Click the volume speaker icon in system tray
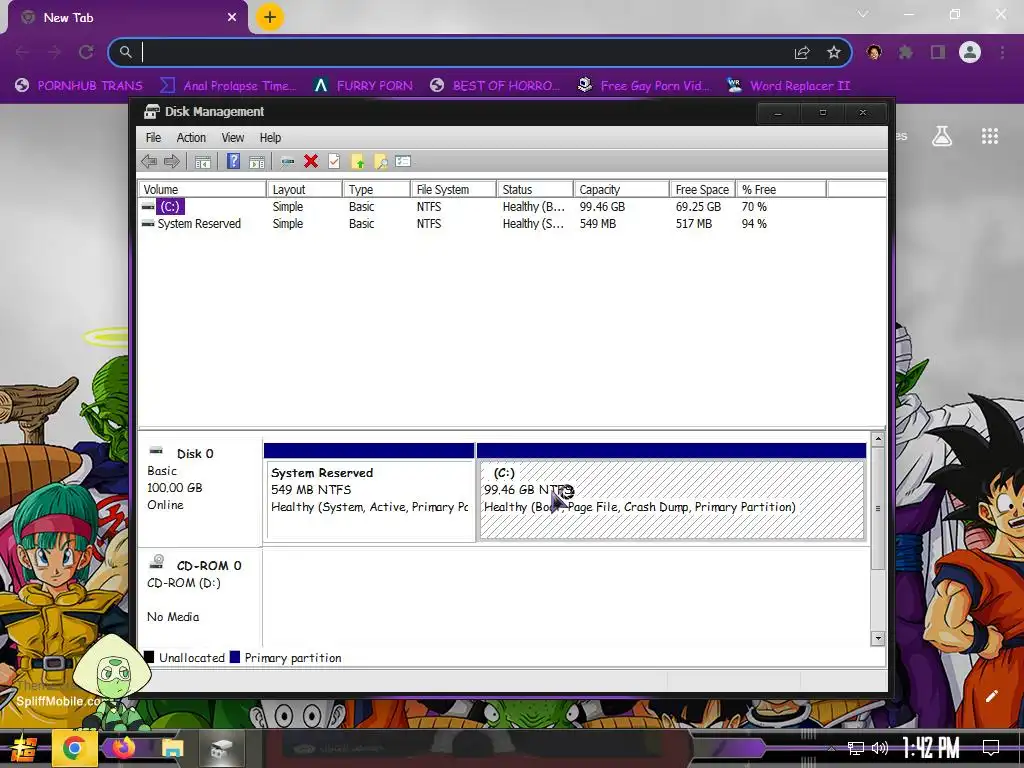This screenshot has width=1024, height=768. [x=880, y=748]
